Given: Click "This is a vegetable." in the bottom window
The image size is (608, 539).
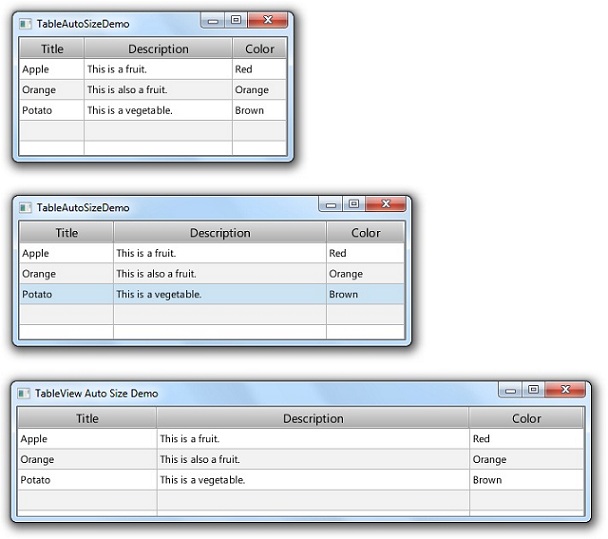Looking at the screenshot, I should 202,480.
